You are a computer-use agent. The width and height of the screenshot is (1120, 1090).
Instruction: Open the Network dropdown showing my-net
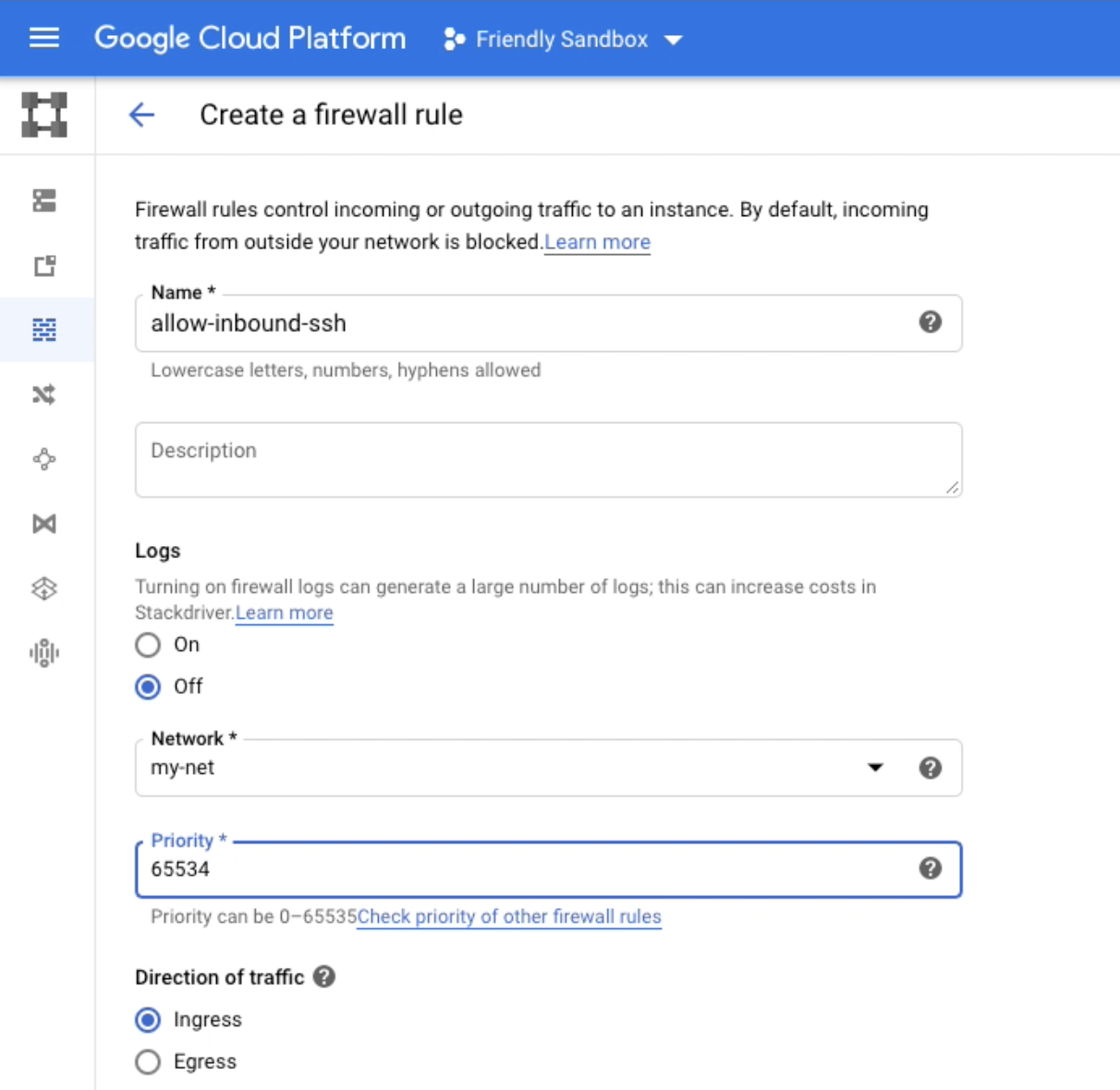pos(876,768)
